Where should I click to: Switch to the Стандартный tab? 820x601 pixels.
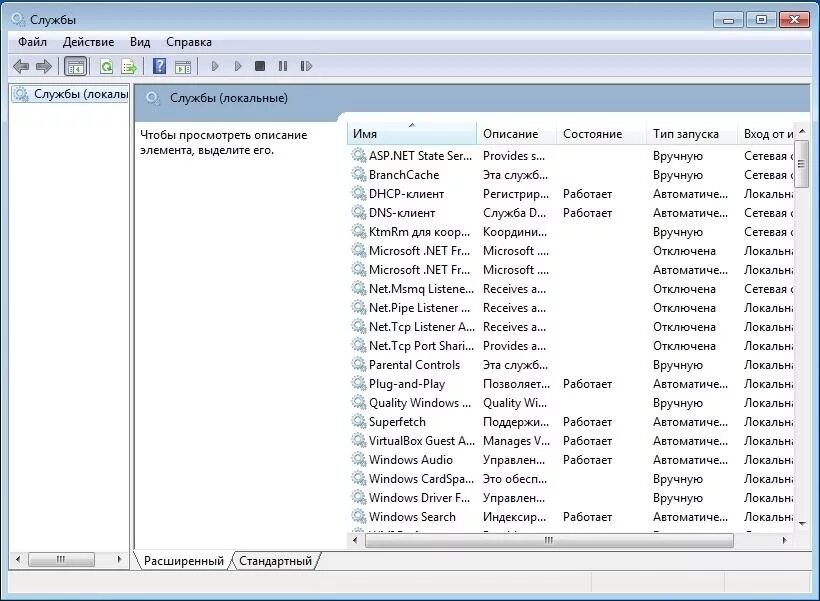(276, 561)
